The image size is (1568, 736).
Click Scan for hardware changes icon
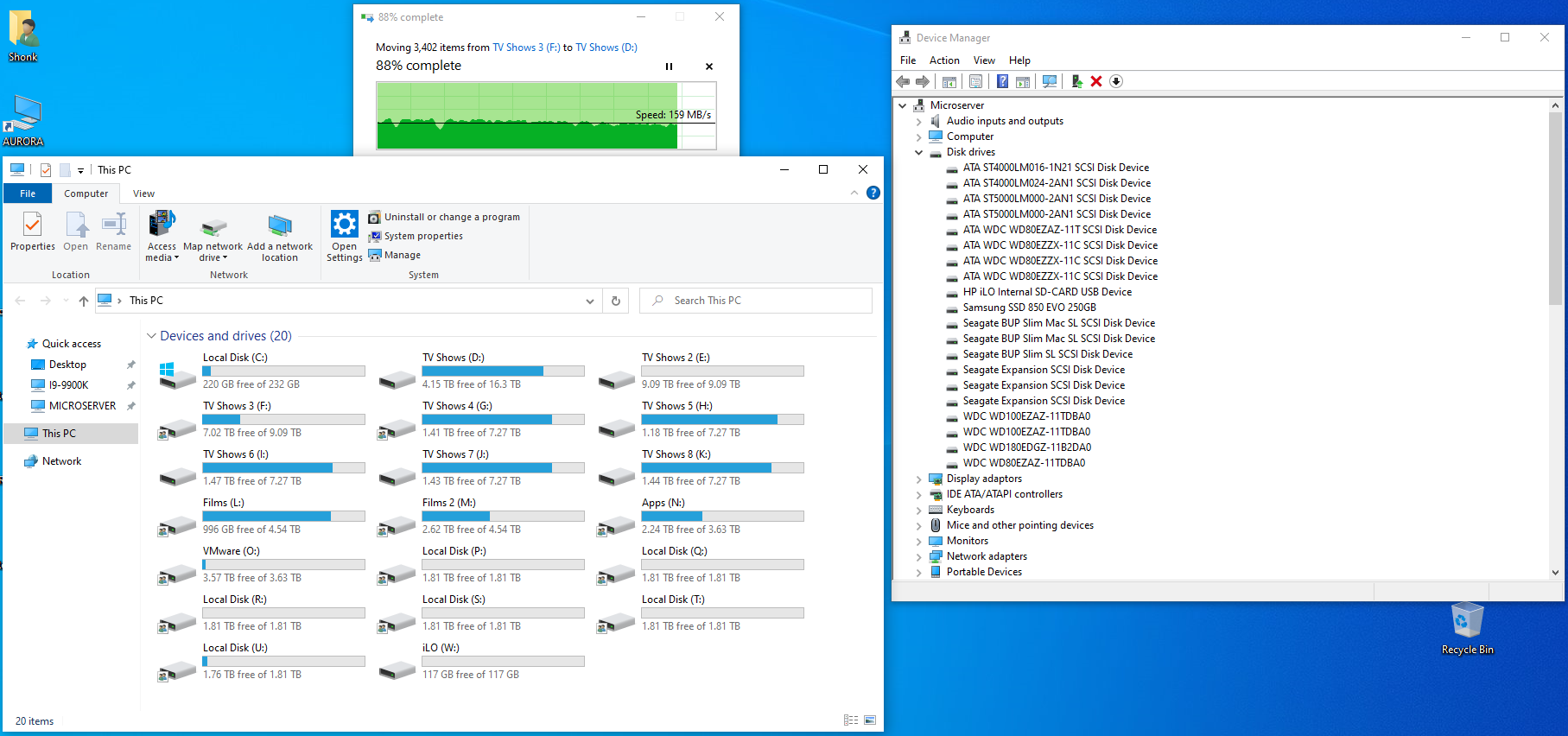tap(1050, 81)
